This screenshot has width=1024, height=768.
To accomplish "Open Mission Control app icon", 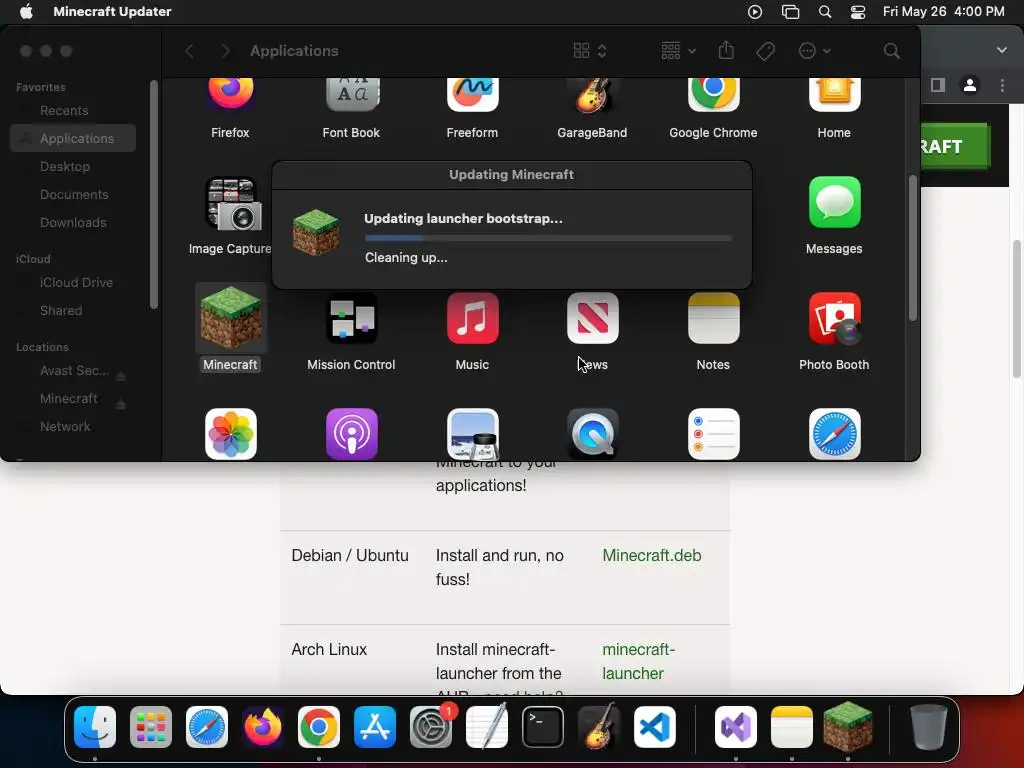I will pos(351,318).
